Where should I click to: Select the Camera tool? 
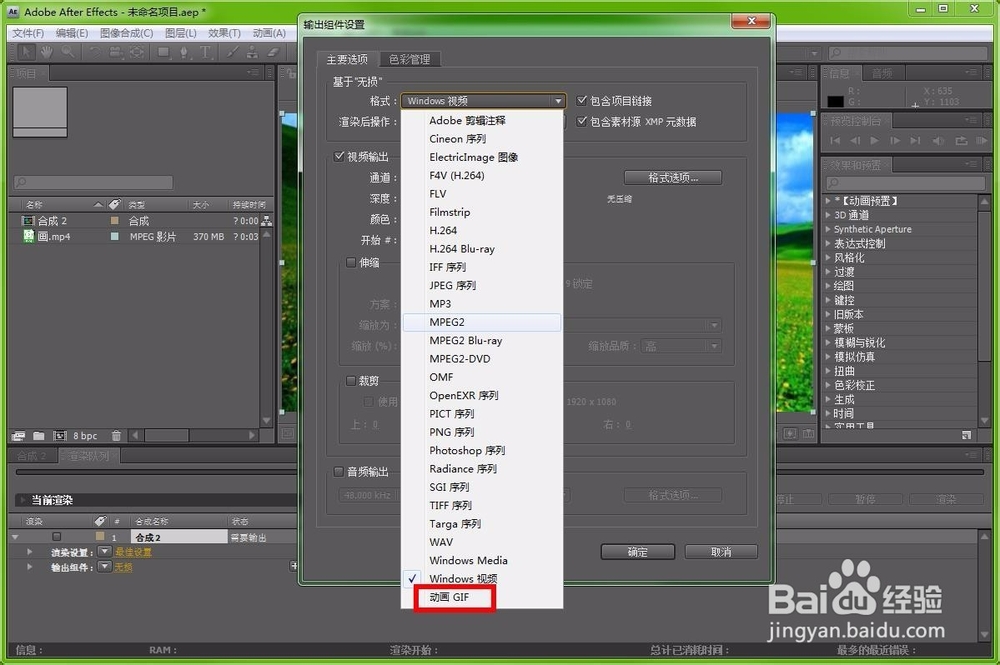115,52
